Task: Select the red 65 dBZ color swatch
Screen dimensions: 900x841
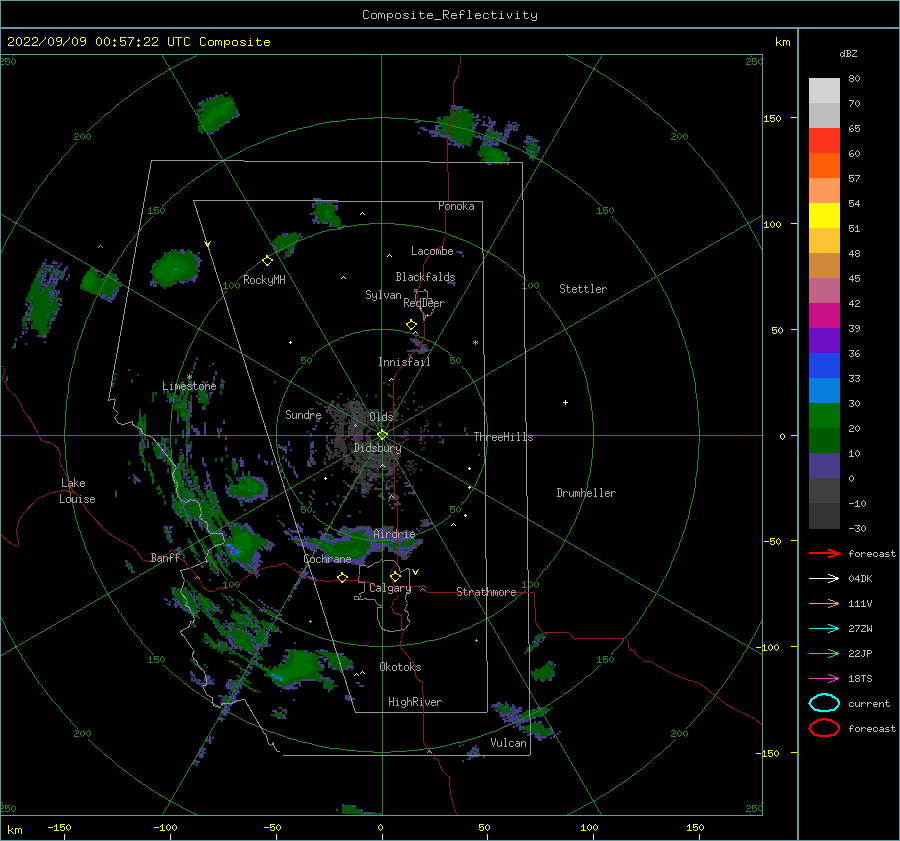Action: pyautogui.click(x=824, y=140)
